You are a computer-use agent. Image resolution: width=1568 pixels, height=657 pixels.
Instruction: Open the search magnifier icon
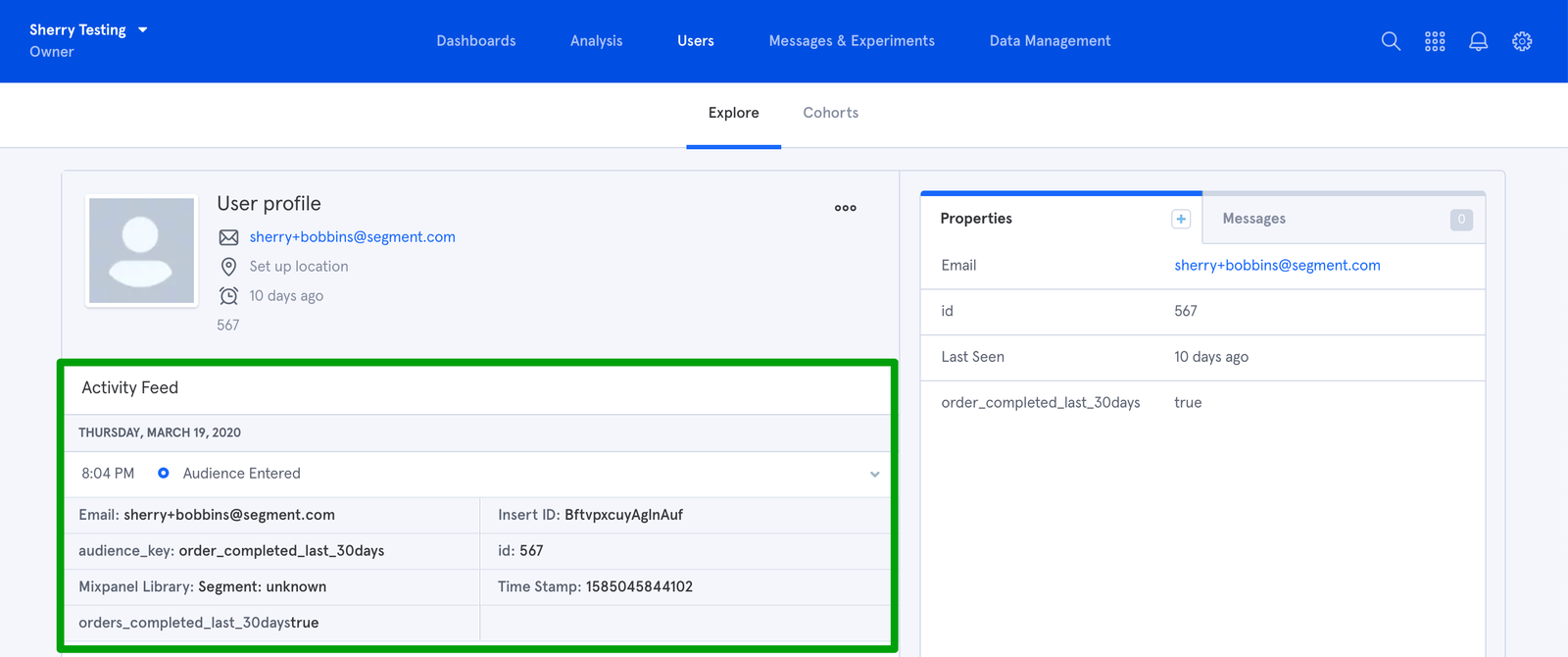coord(1391,41)
